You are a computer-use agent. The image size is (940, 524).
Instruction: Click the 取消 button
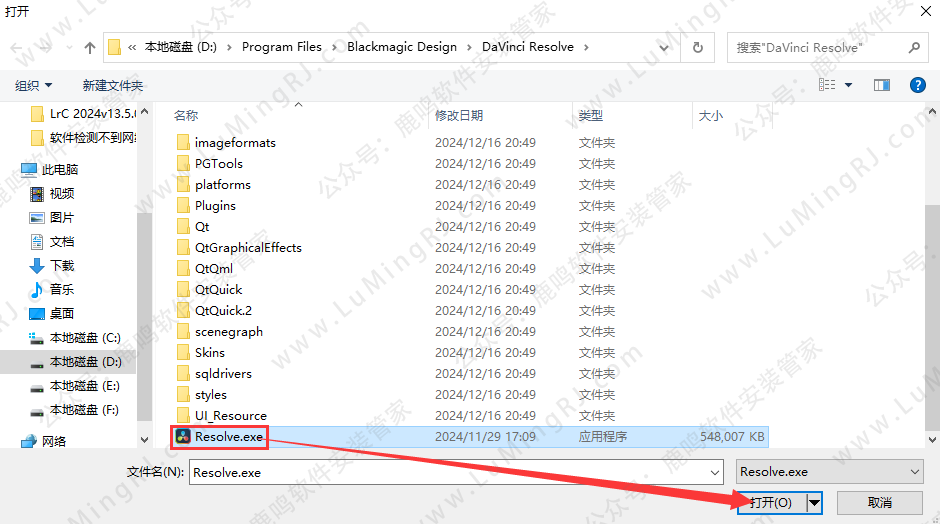[879, 502]
